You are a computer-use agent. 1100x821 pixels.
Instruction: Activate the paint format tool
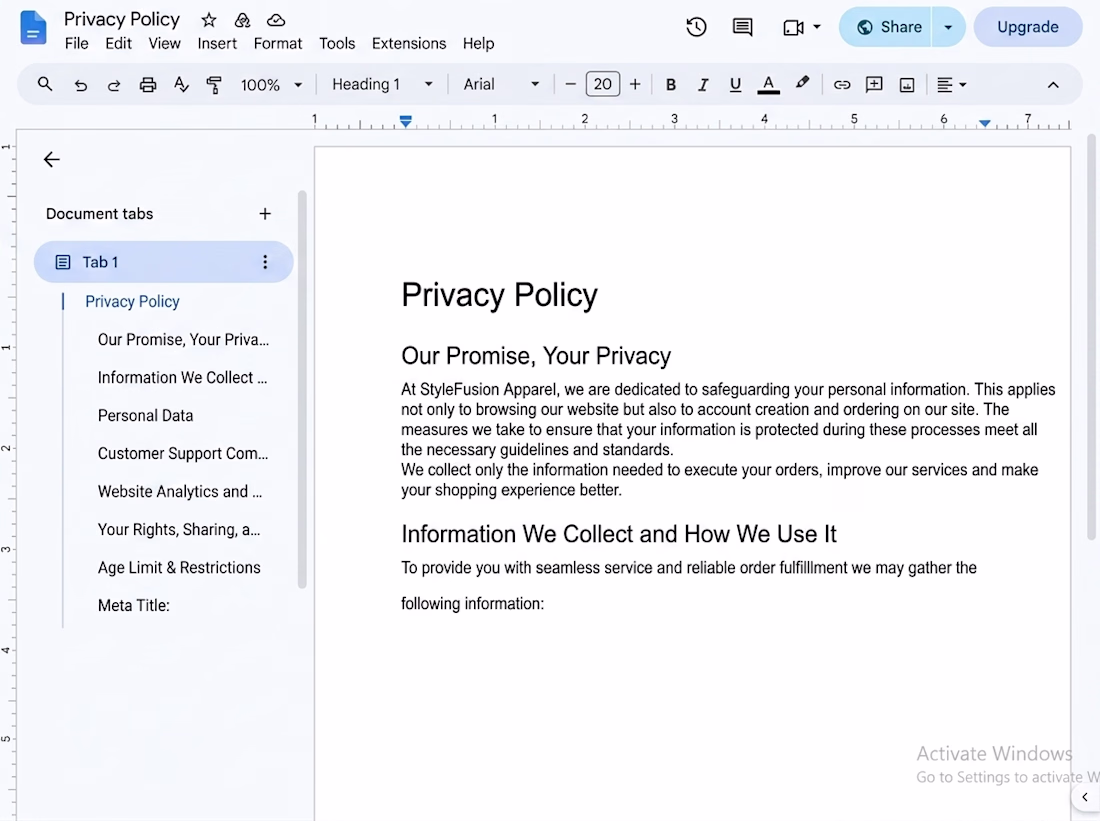pyautogui.click(x=214, y=85)
